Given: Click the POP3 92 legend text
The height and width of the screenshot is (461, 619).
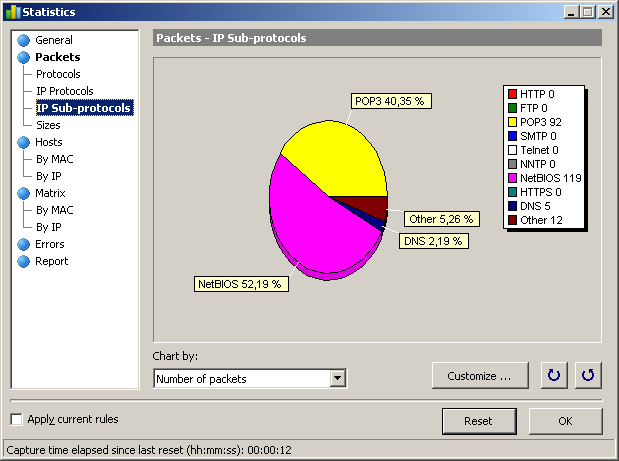Looking at the screenshot, I should [541, 122].
